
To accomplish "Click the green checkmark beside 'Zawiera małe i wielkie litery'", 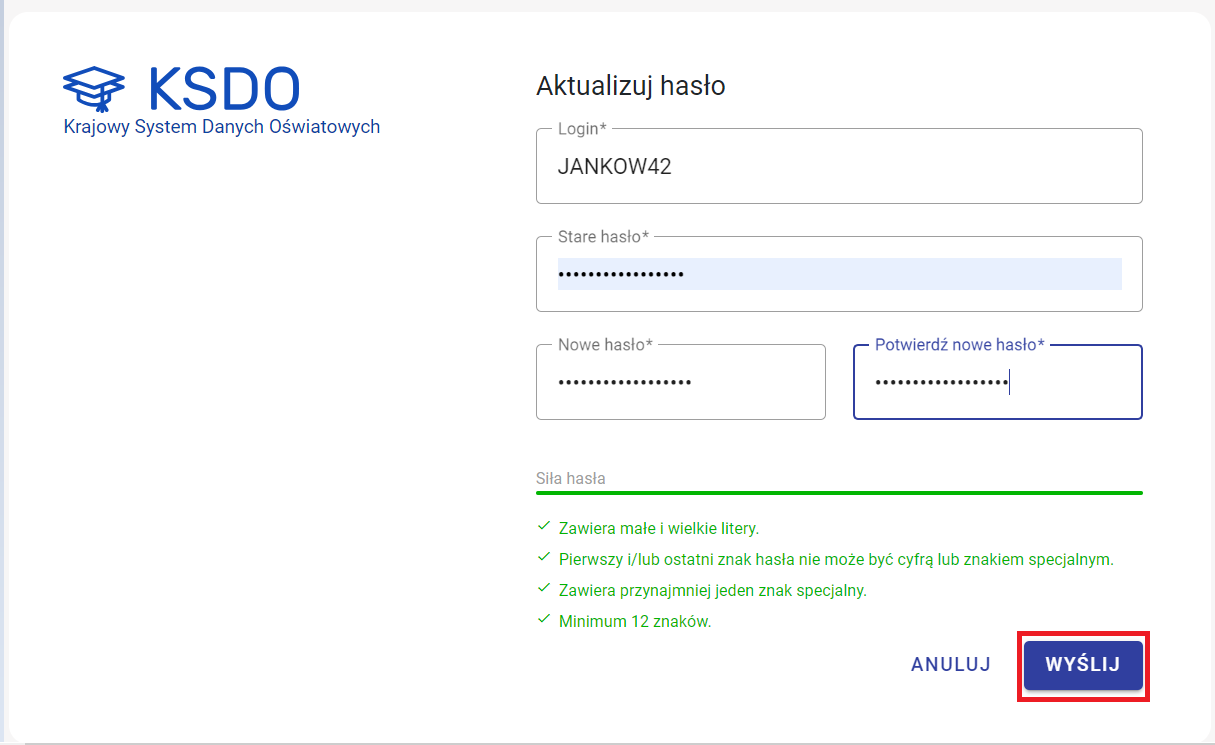I will coord(544,526).
